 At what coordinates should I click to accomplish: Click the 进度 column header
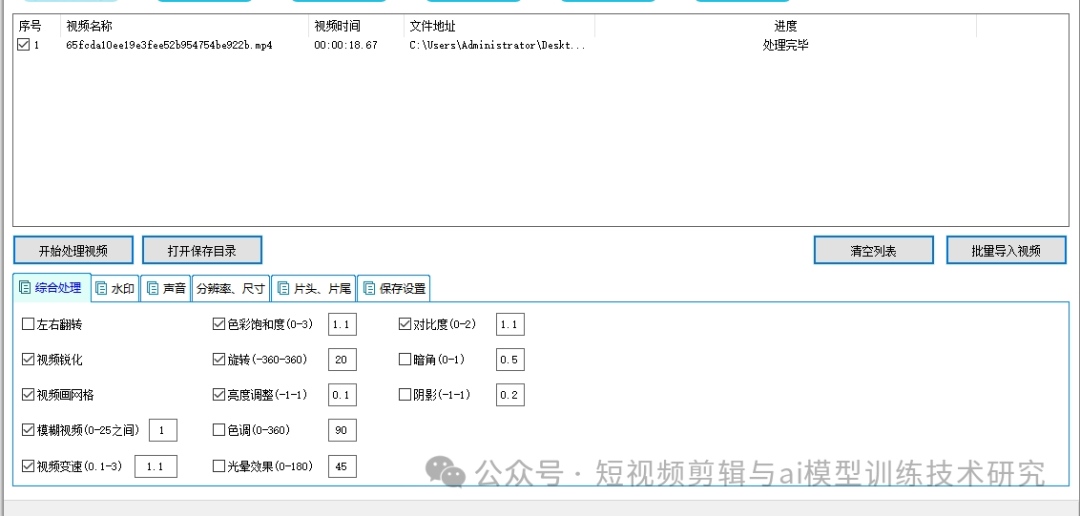[x=786, y=27]
